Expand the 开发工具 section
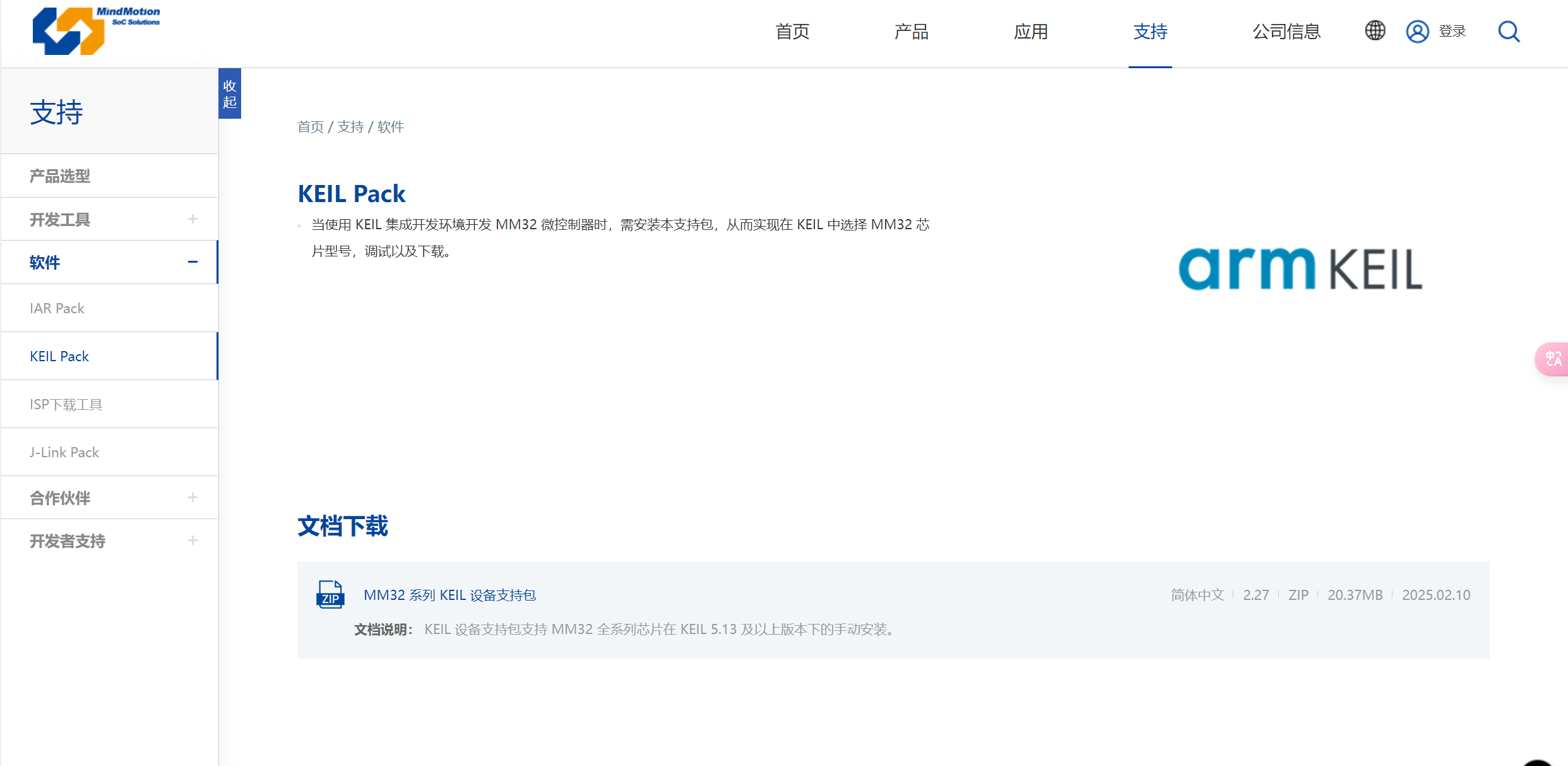This screenshot has width=1568, height=766. 193,219
